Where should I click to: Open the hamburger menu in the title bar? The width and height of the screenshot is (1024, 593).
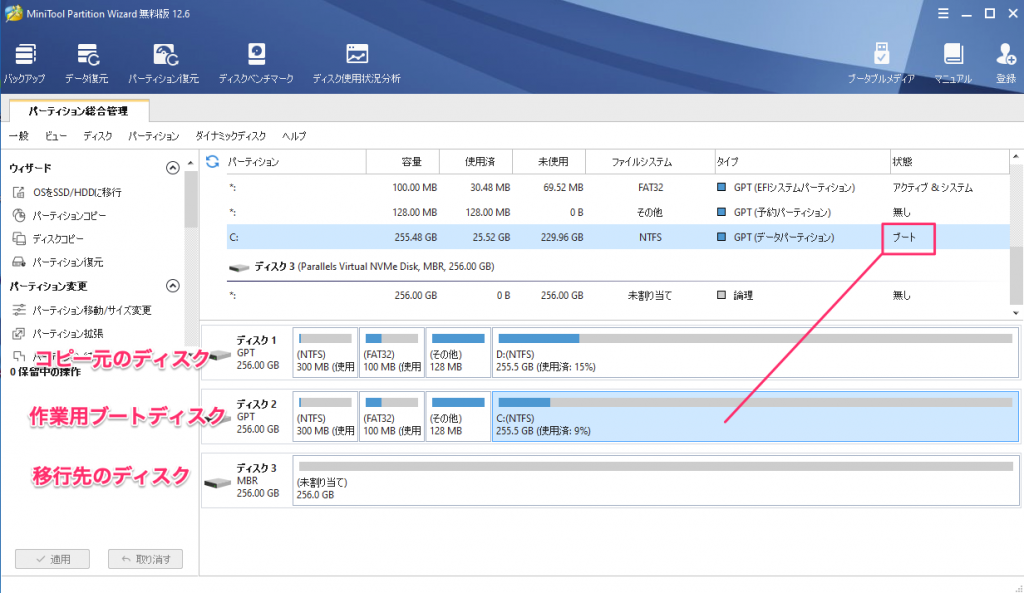(943, 14)
